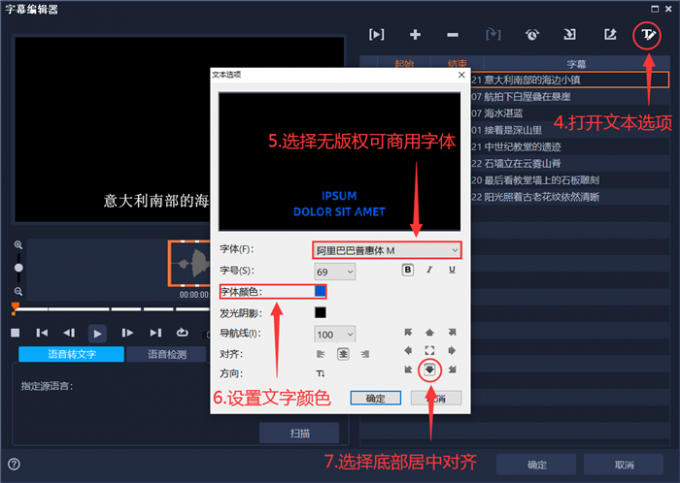The height and width of the screenshot is (483, 680).
Task: Click the waveform zoom slider handle
Action: tap(18, 268)
